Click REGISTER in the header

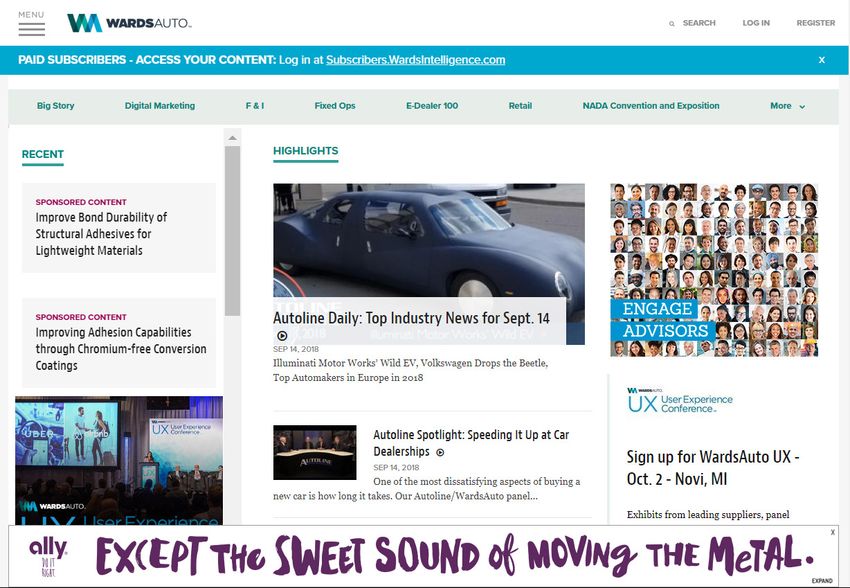pos(815,23)
